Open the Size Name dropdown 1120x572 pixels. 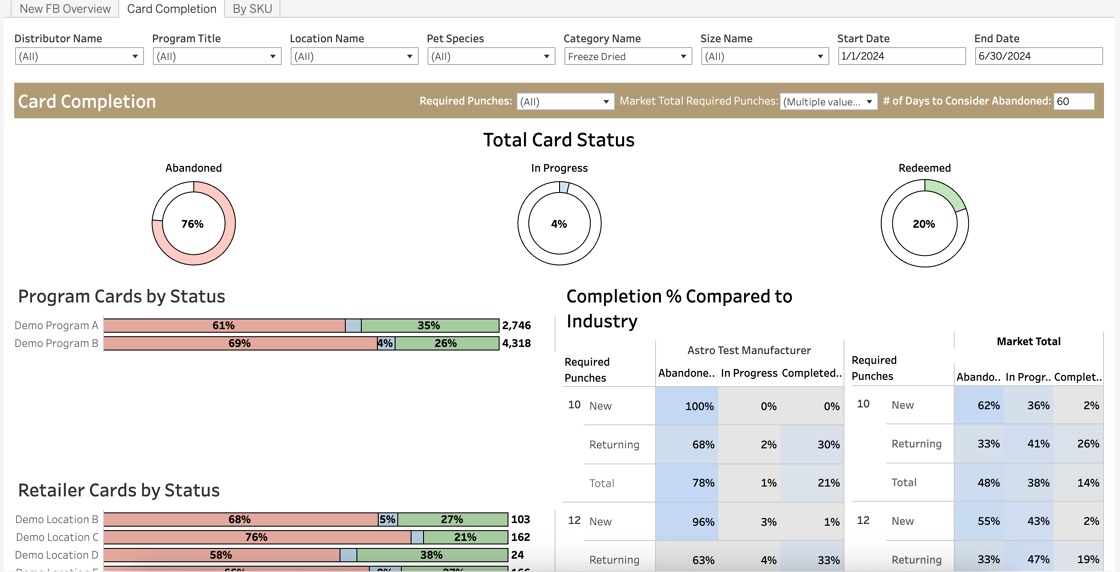point(764,57)
